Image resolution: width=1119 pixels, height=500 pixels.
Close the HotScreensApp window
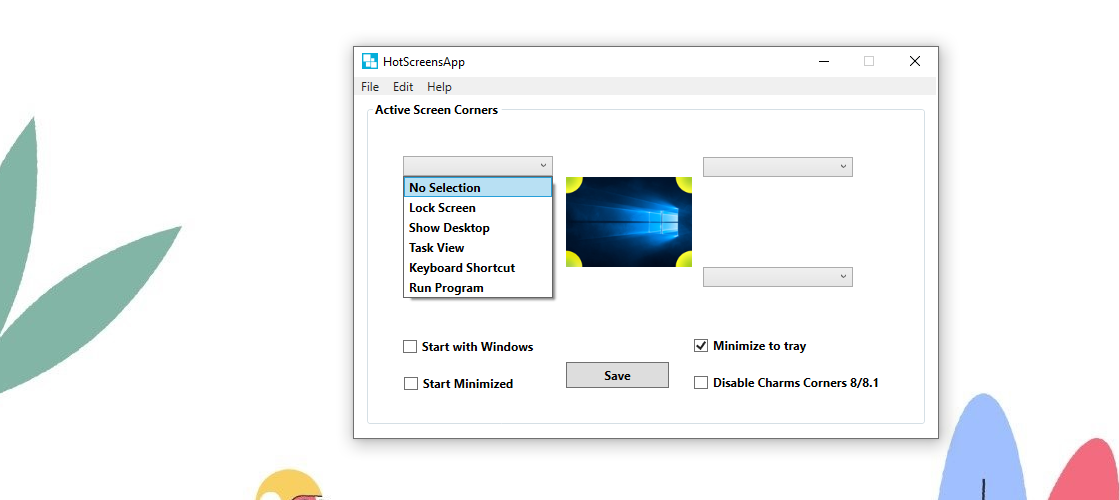tap(915, 61)
